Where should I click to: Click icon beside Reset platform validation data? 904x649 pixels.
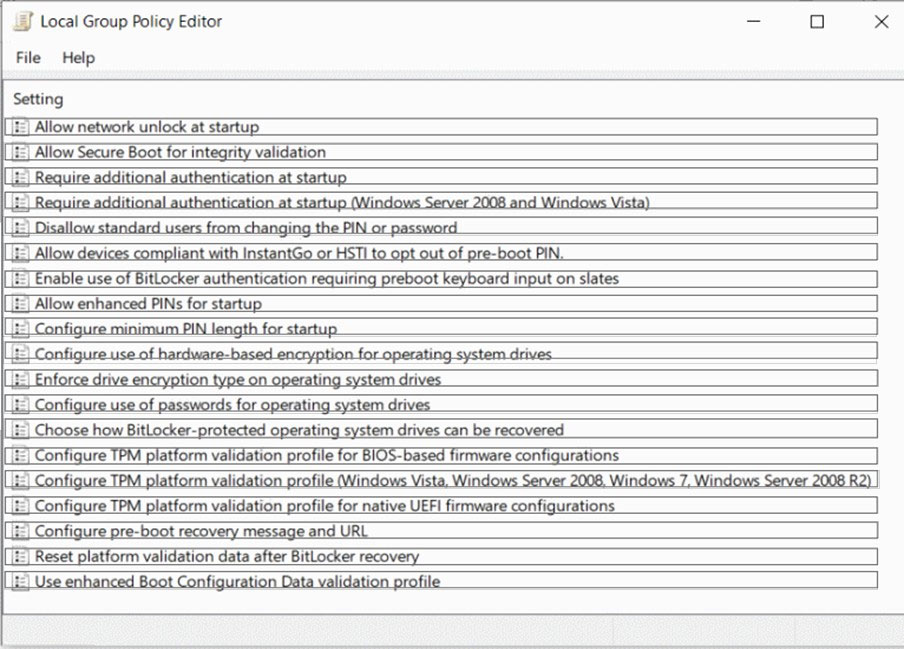click(x=21, y=556)
